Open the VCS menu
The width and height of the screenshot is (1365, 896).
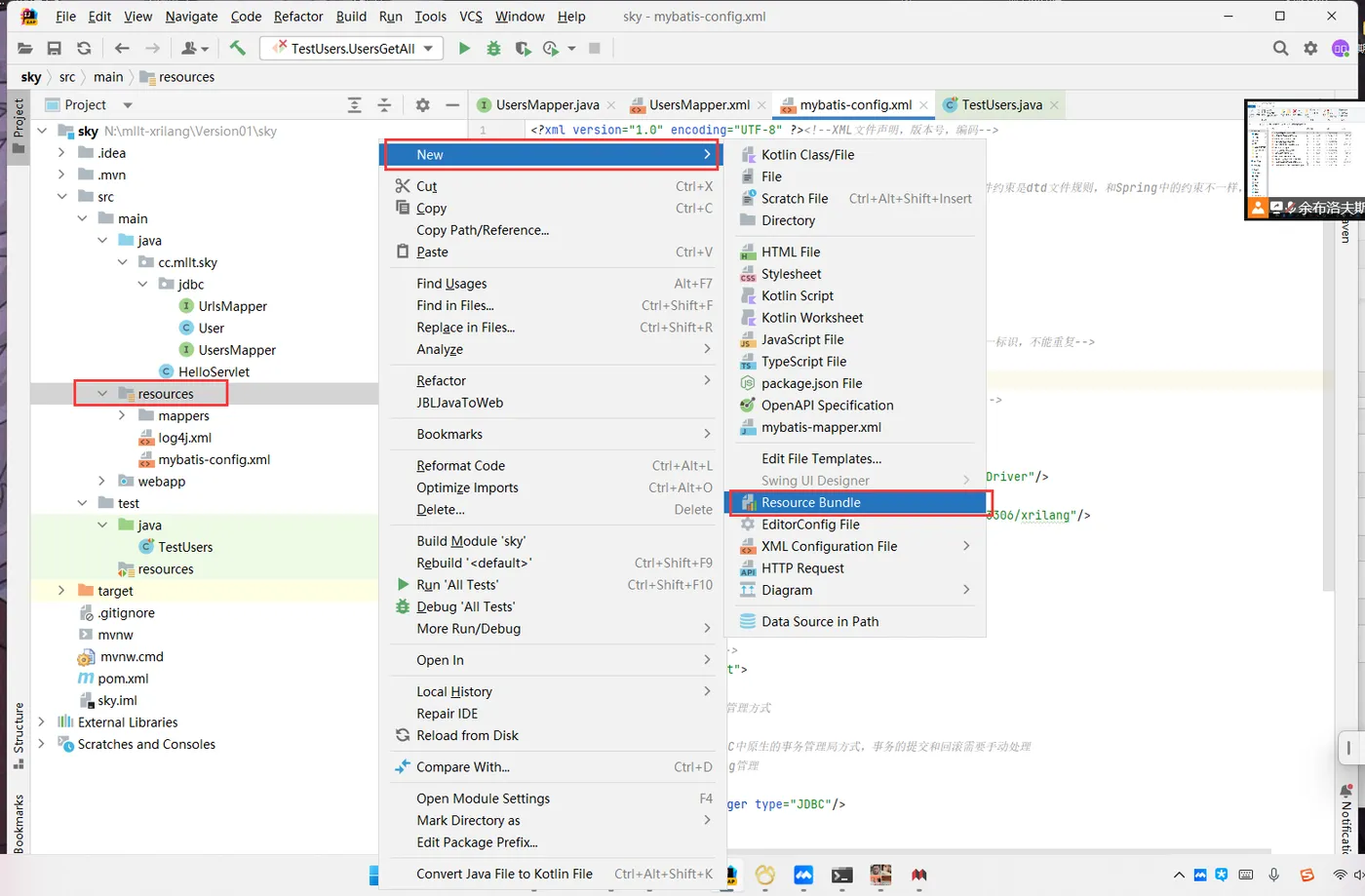471,17
